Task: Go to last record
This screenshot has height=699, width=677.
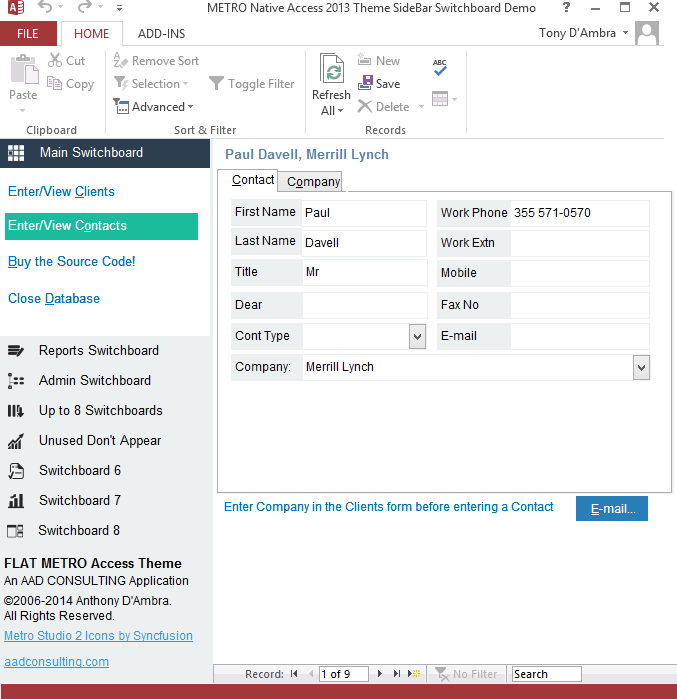Action: [397, 674]
